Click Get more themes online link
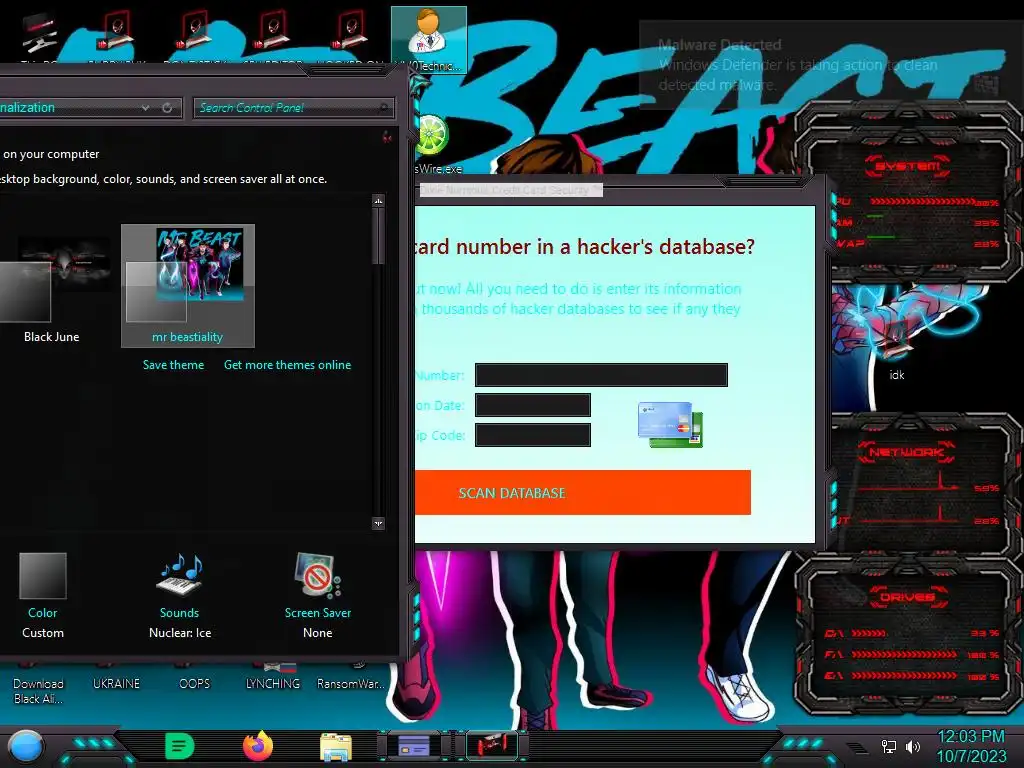The height and width of the screenshot is (768, 1024). point(287,365)
